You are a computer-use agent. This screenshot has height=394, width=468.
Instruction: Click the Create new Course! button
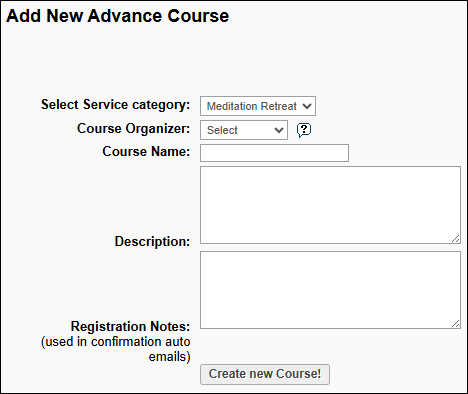pyautogui.click(x=265, y=374)
